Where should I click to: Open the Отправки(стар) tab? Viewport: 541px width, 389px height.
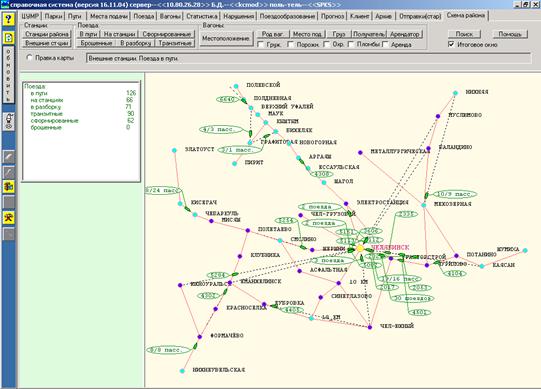pyautogui.click(x=420, y=16)
